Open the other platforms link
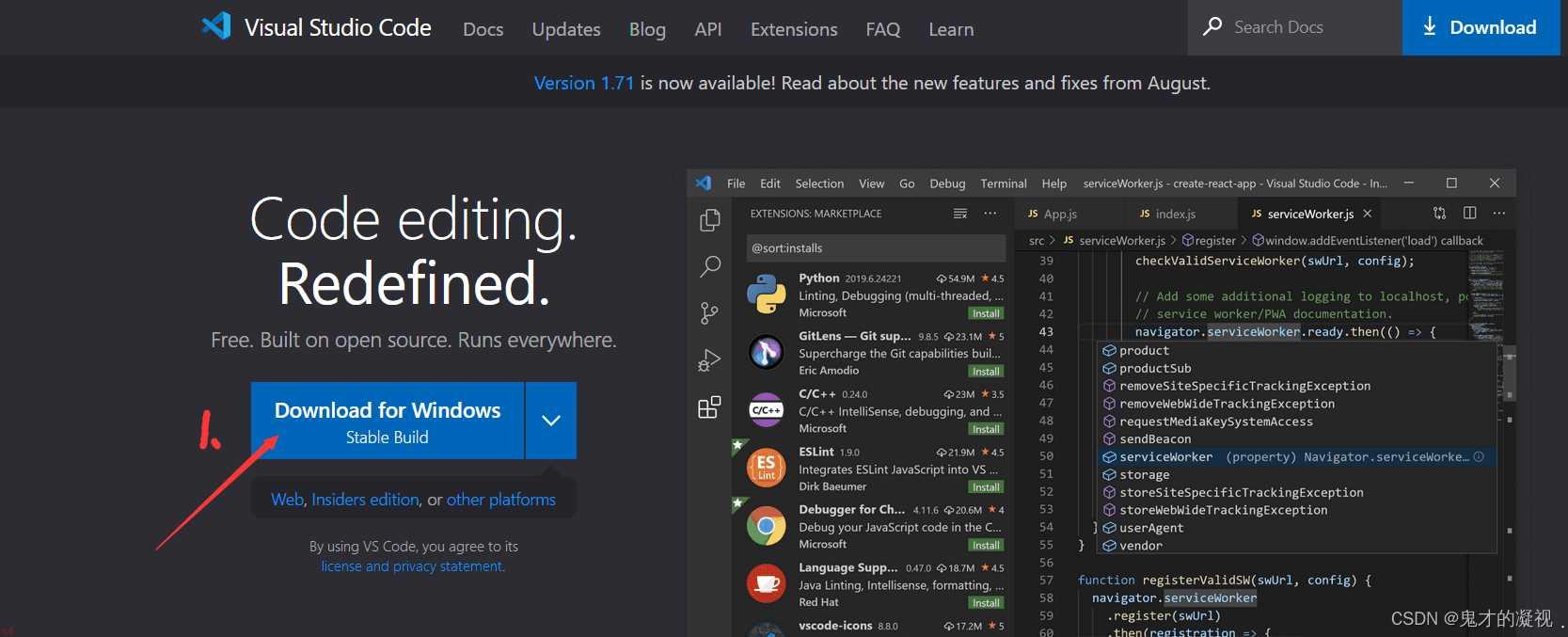 (501, 500)
